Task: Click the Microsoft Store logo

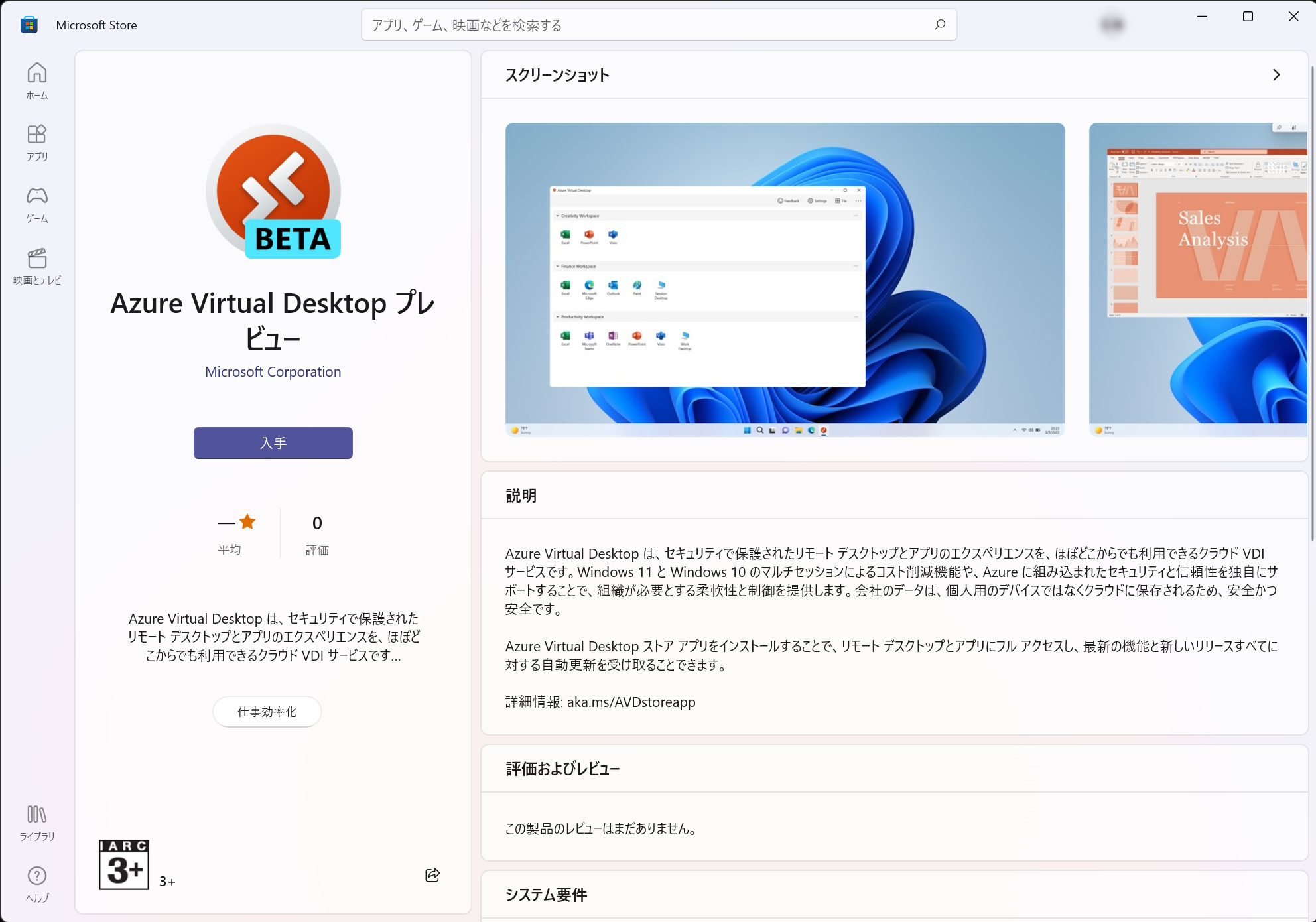Action: pyautogui.click(x=30, y=24)
